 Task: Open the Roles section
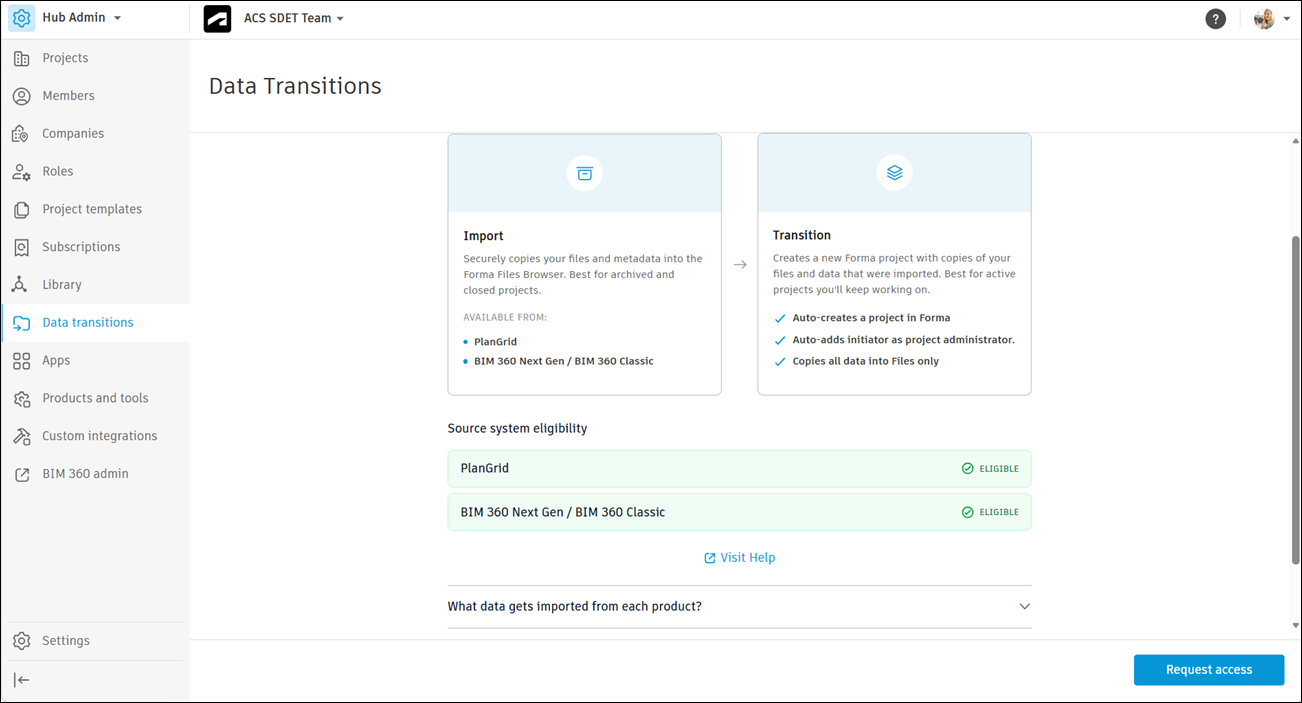pyautogui.click(x=57, y=172)
